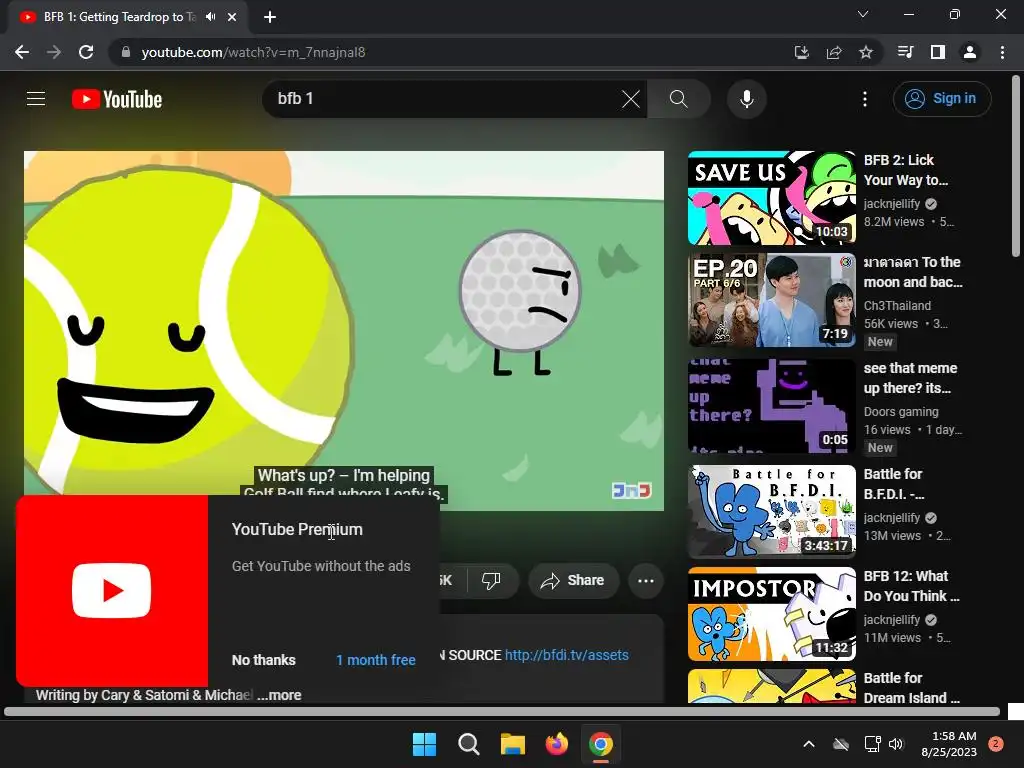Install app icon in the address bar
This screenshot has height=768, width=1024.
tap(801, 52)
